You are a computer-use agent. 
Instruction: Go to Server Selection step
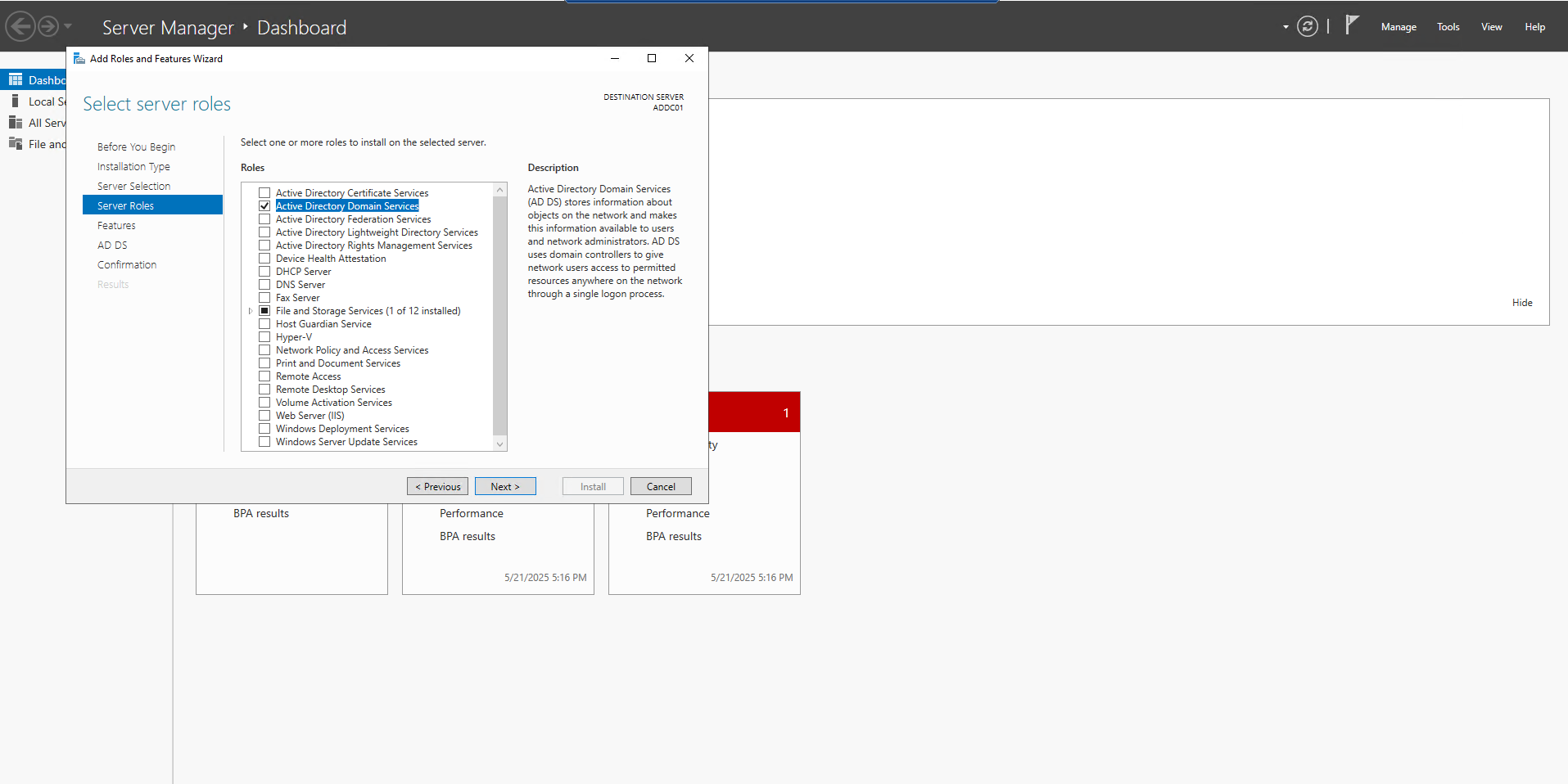[133, 187]
